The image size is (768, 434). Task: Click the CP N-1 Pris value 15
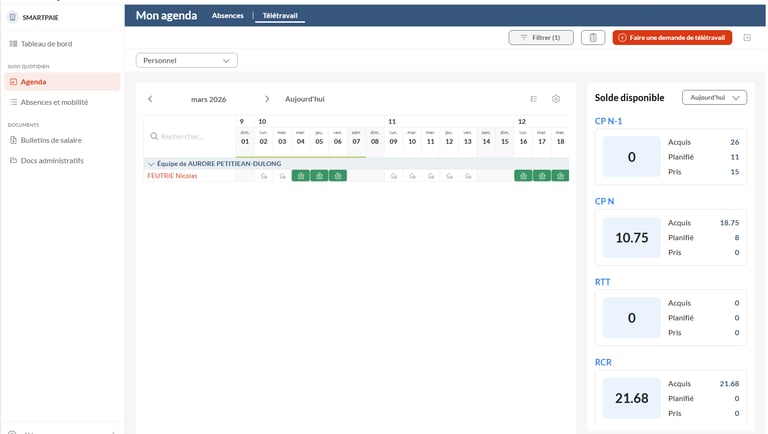click(x=735, y=171)
